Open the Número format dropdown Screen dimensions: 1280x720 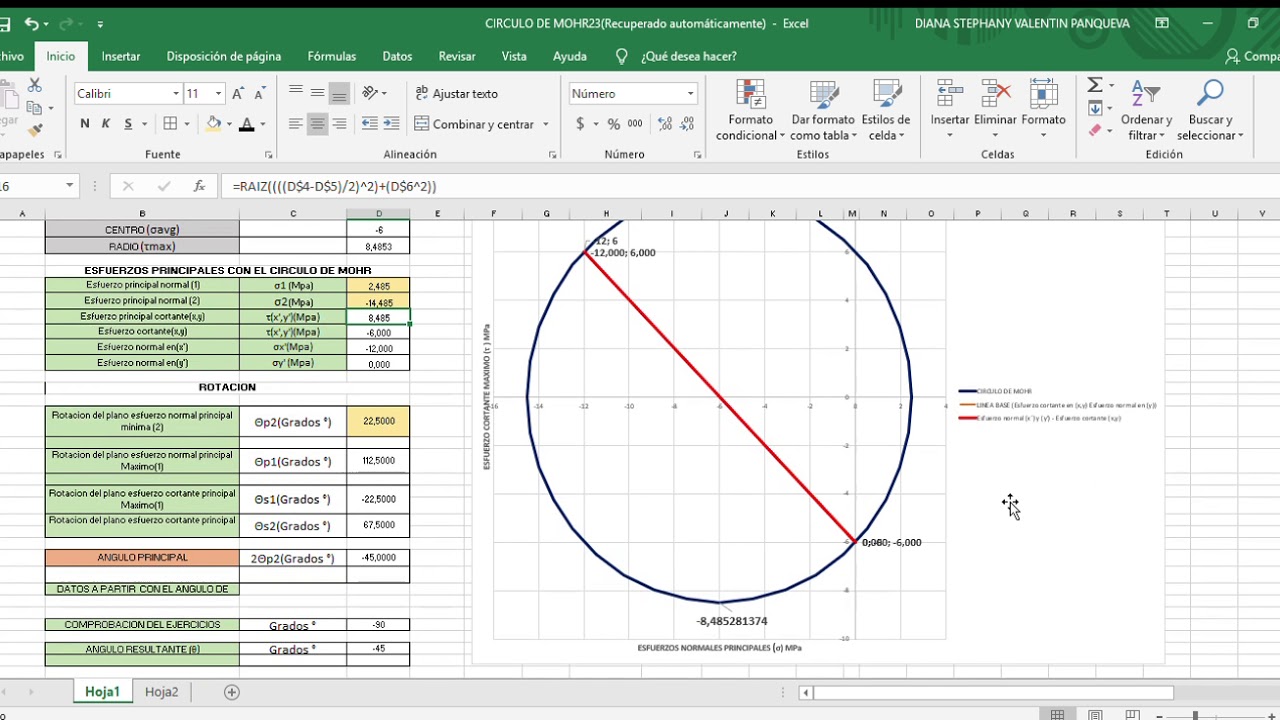(x=690, y=93)
